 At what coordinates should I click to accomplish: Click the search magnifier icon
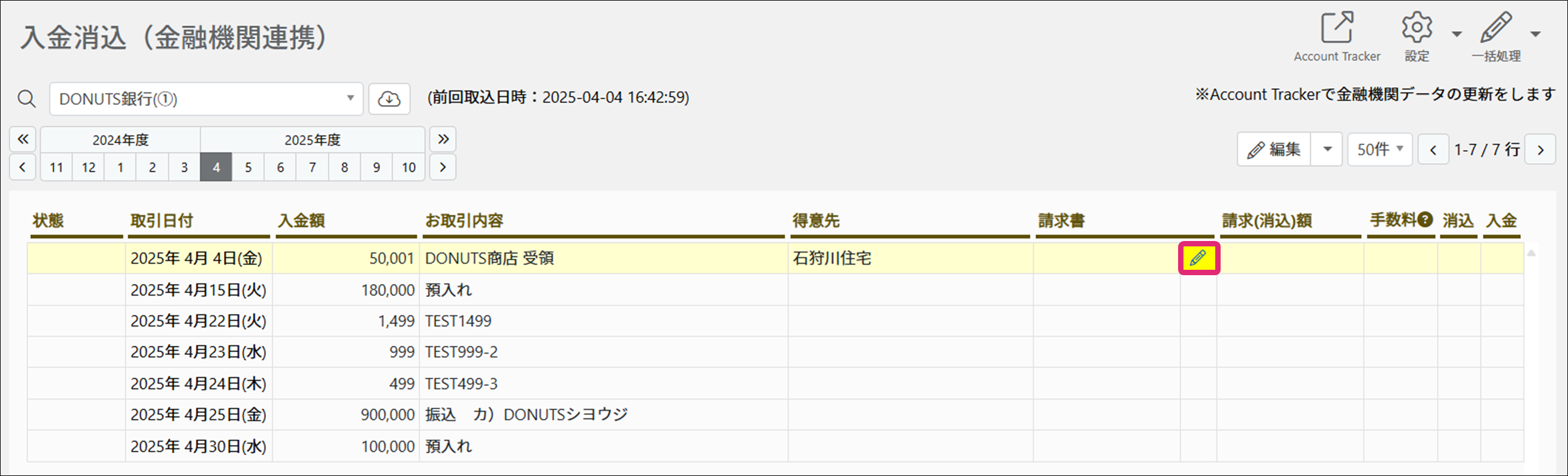[x=27, y=99]
